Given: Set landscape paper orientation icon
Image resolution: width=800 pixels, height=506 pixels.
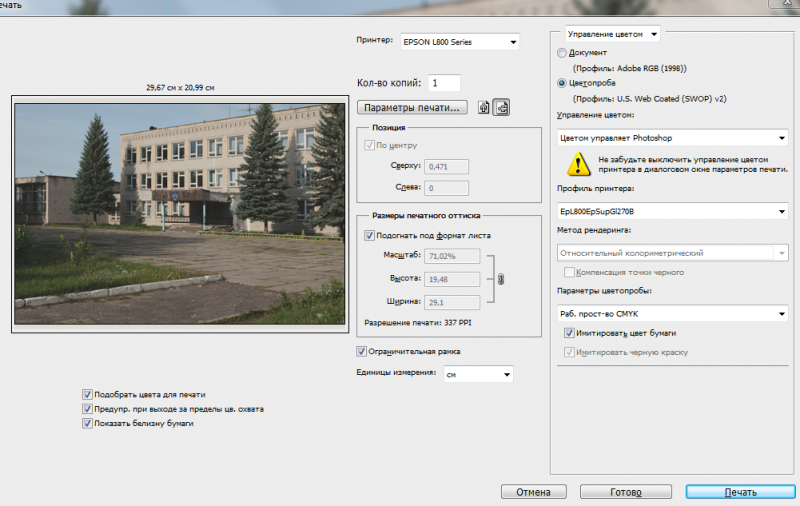Looking at the screenshot, I should [x=502, y=108].
